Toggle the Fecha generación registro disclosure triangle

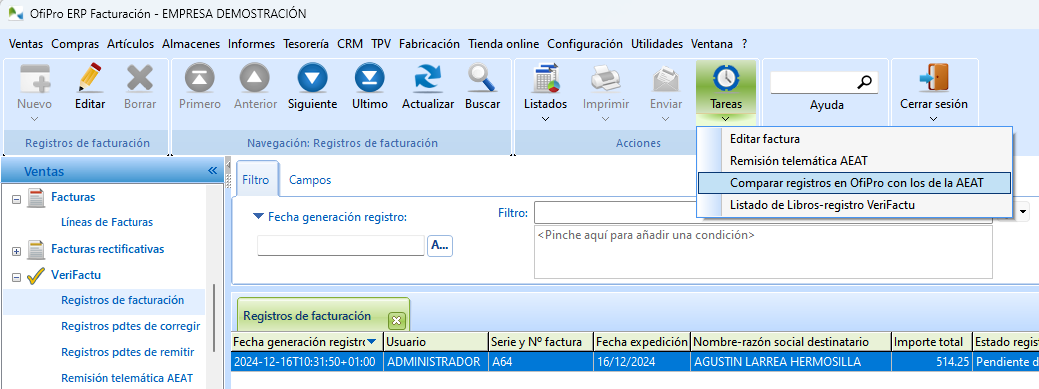pos(258,216)
